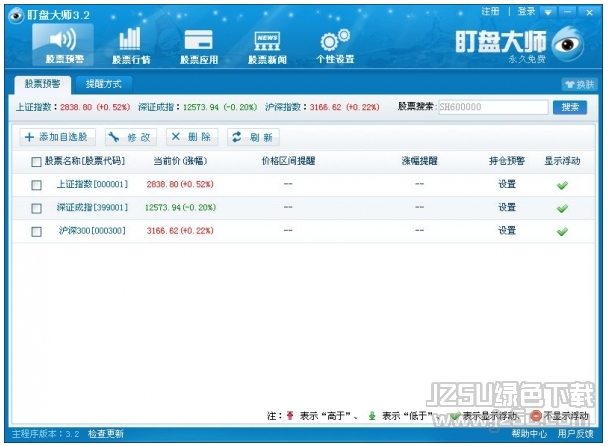
Task: Toggle the select-all checkbox in header
Action: (36, 162)
